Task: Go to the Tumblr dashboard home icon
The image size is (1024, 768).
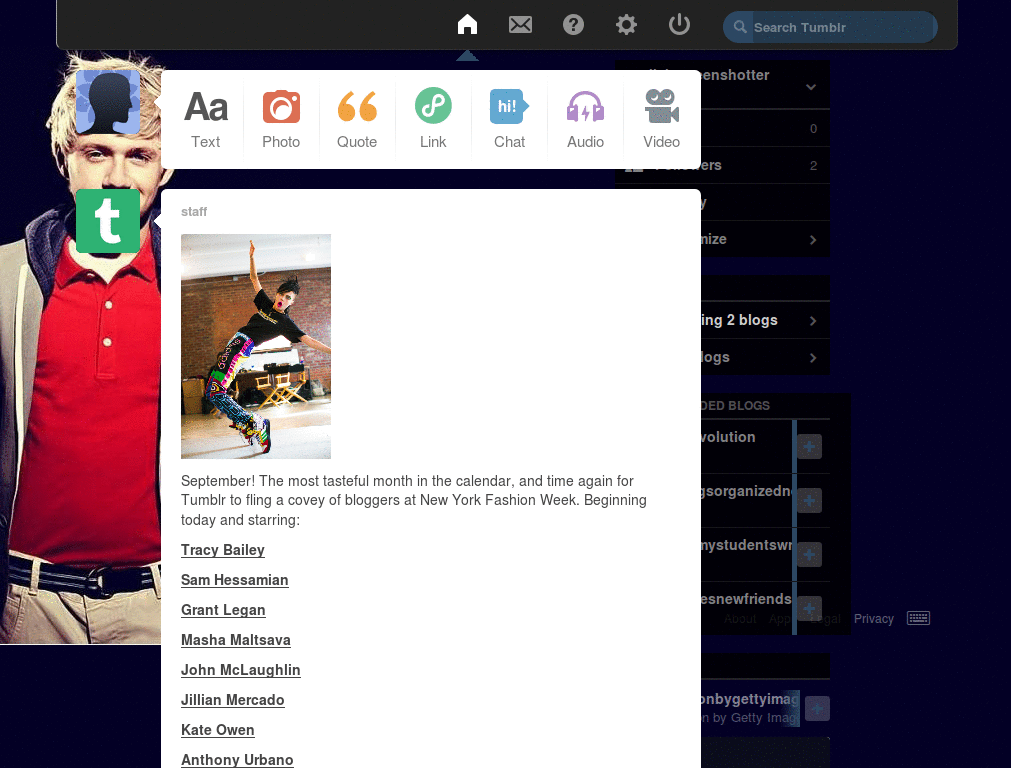Action: [467, 25]
